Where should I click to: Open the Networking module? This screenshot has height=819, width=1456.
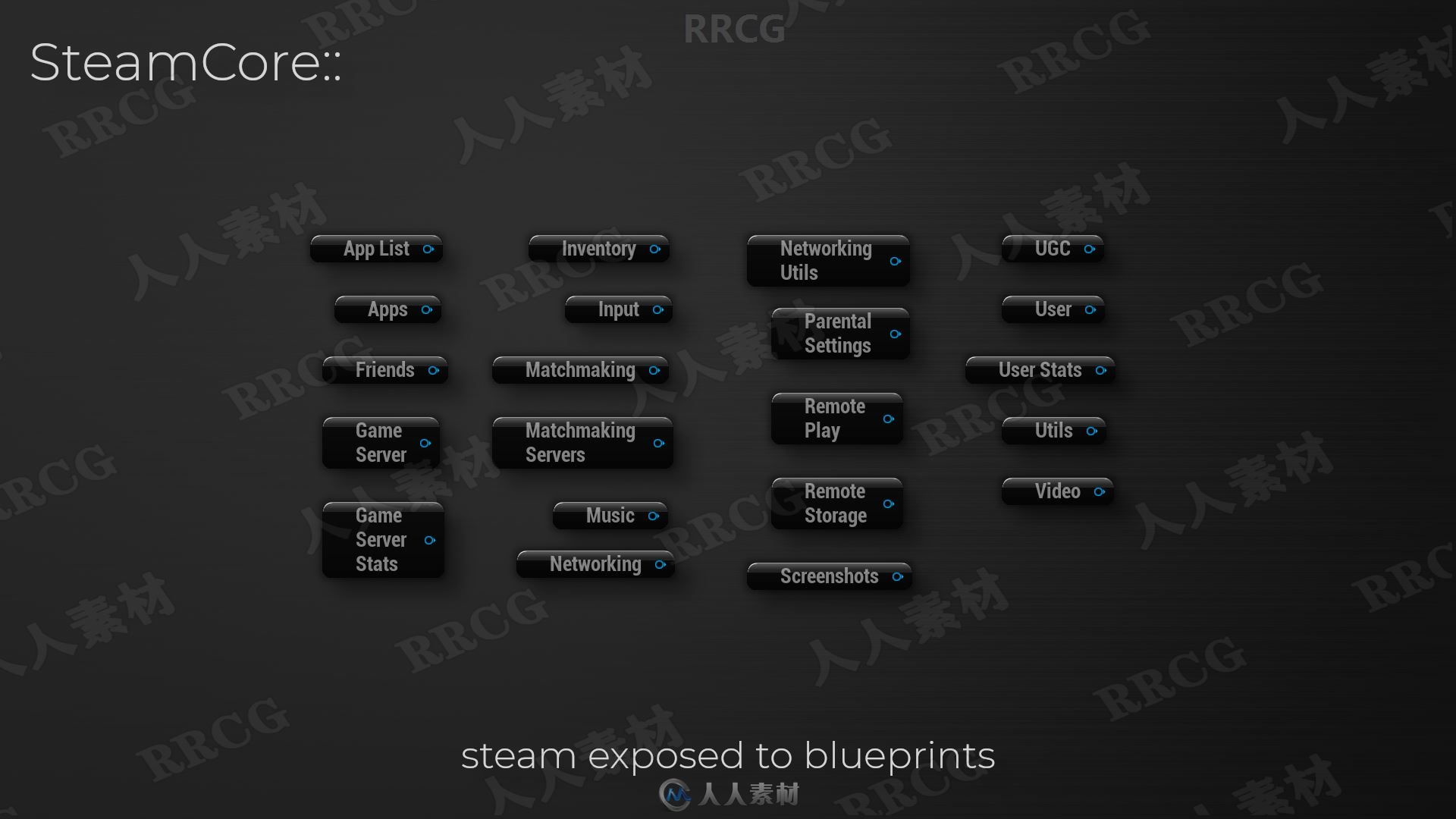click(x=595, y=563)
